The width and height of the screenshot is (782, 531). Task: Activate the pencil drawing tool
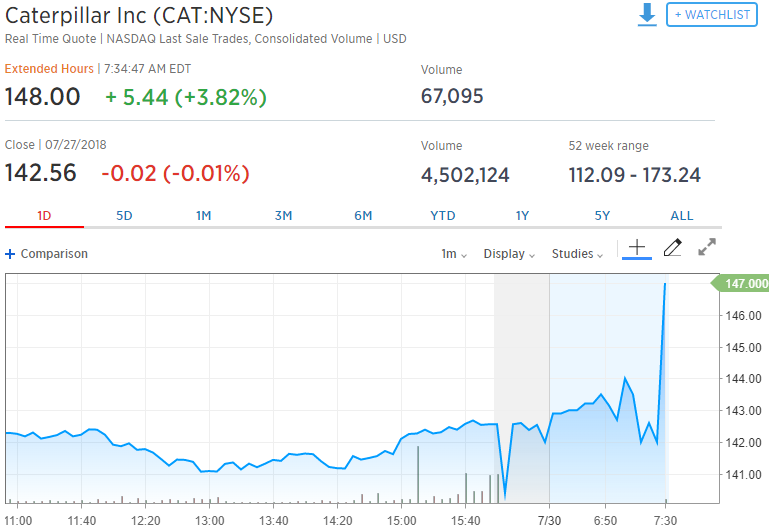point(672,248)
